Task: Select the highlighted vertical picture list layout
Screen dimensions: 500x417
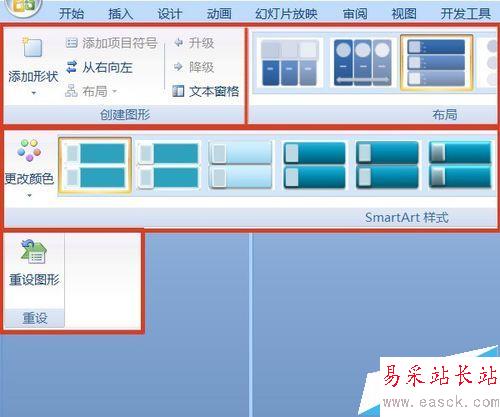Action: (436, 63)
